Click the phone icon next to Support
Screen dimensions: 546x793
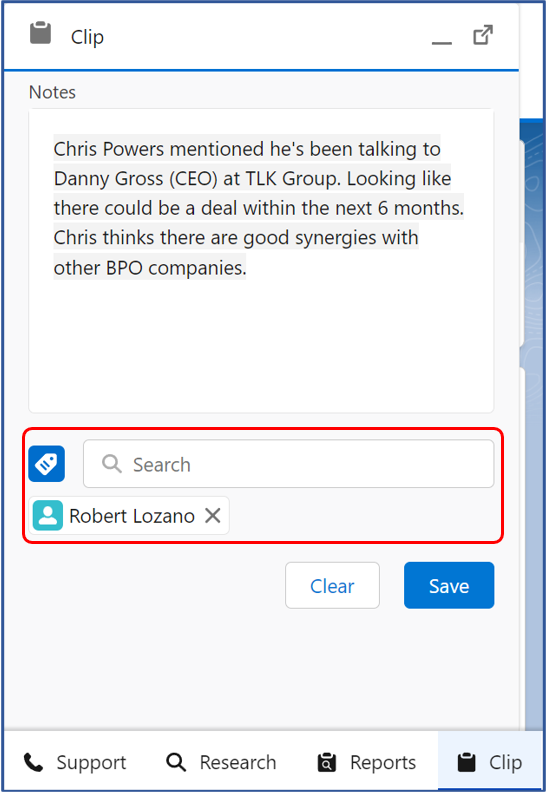coord(33,762)
